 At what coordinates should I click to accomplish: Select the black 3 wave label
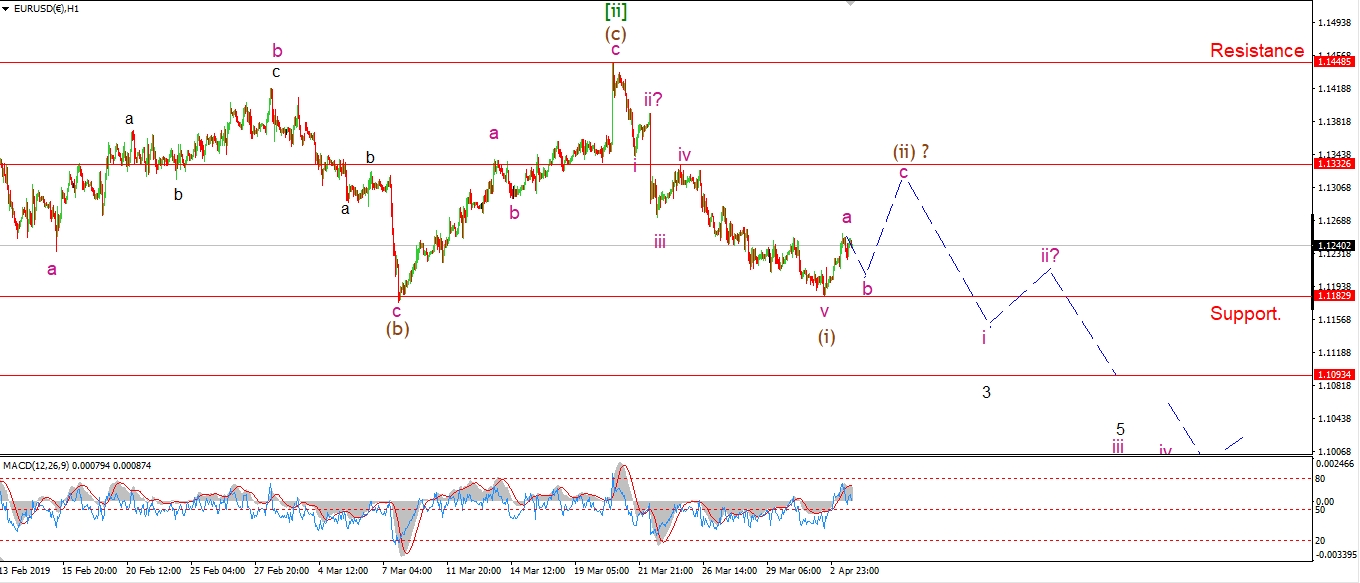(x=986, y=392)
